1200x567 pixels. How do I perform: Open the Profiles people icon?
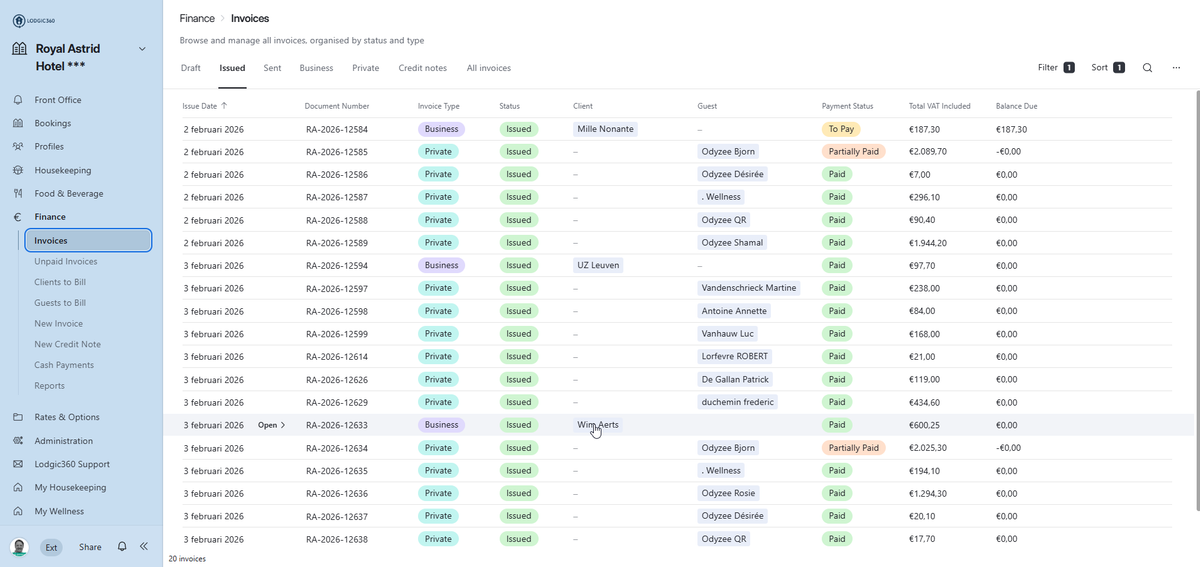point(18,147)
